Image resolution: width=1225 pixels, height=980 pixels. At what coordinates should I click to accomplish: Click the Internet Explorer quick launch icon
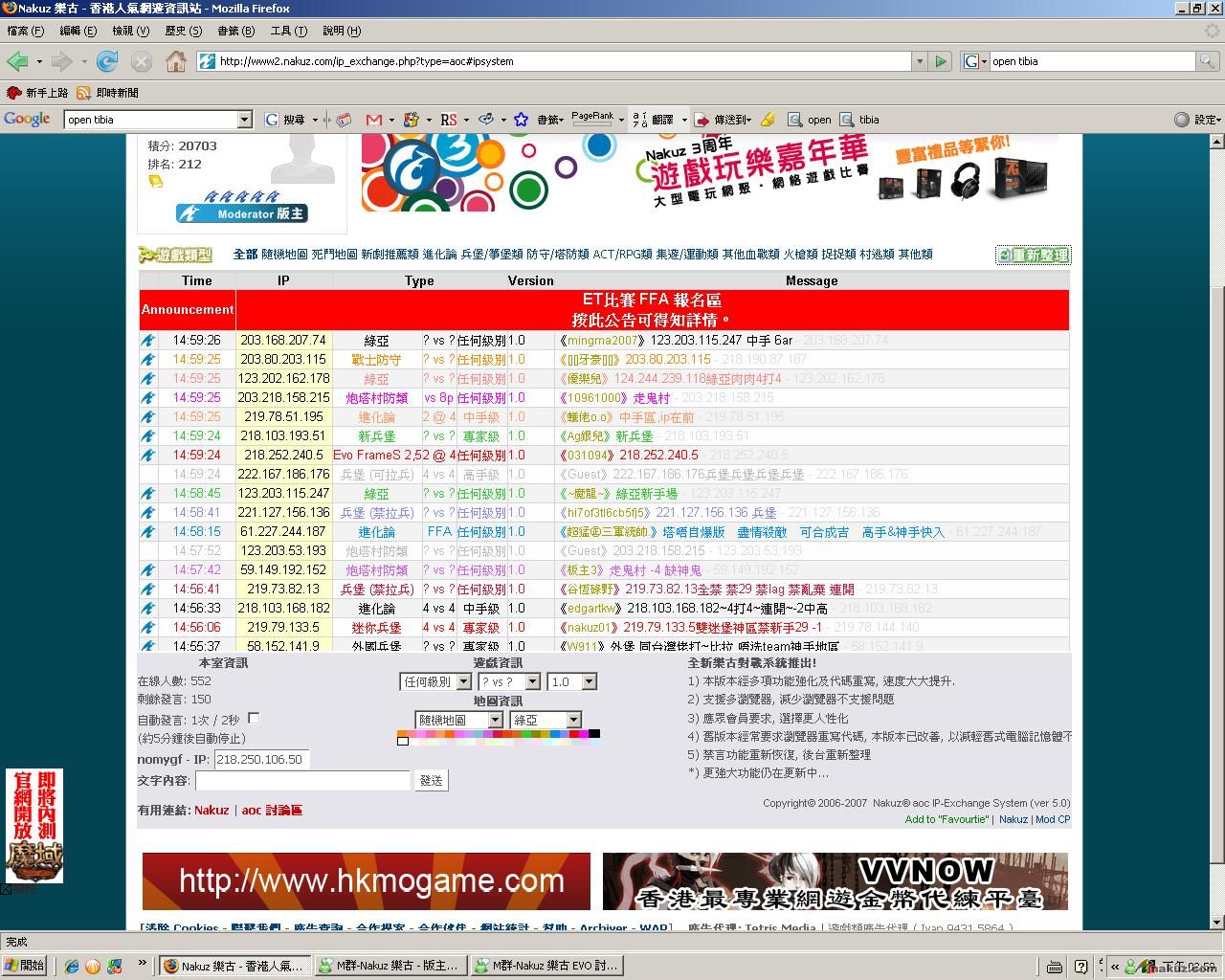tap(72, 966)
